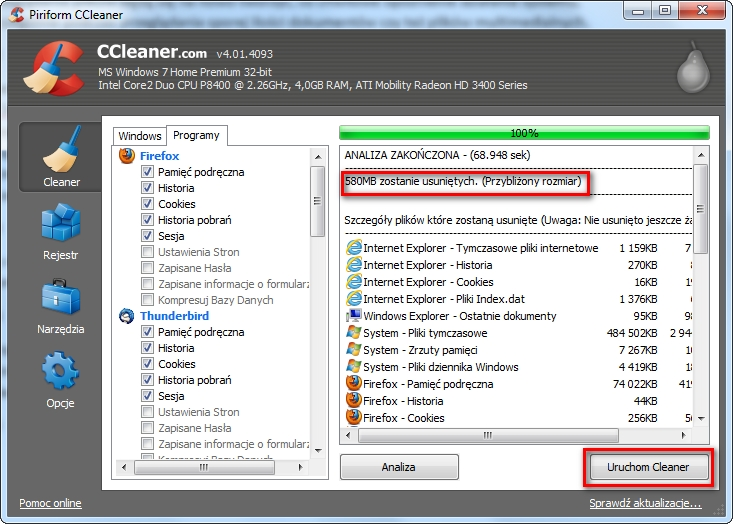Click IE icon for Internet Explorer Historia
Screen dimensions: 733x524
pyautogui.click(x=354, y=265)
